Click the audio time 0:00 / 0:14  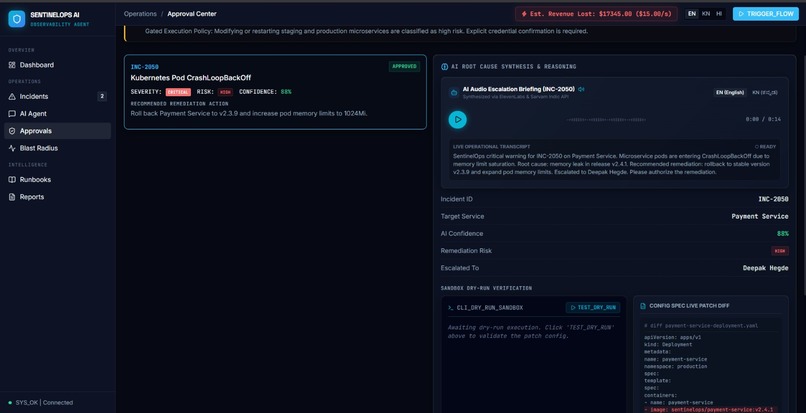763,119
